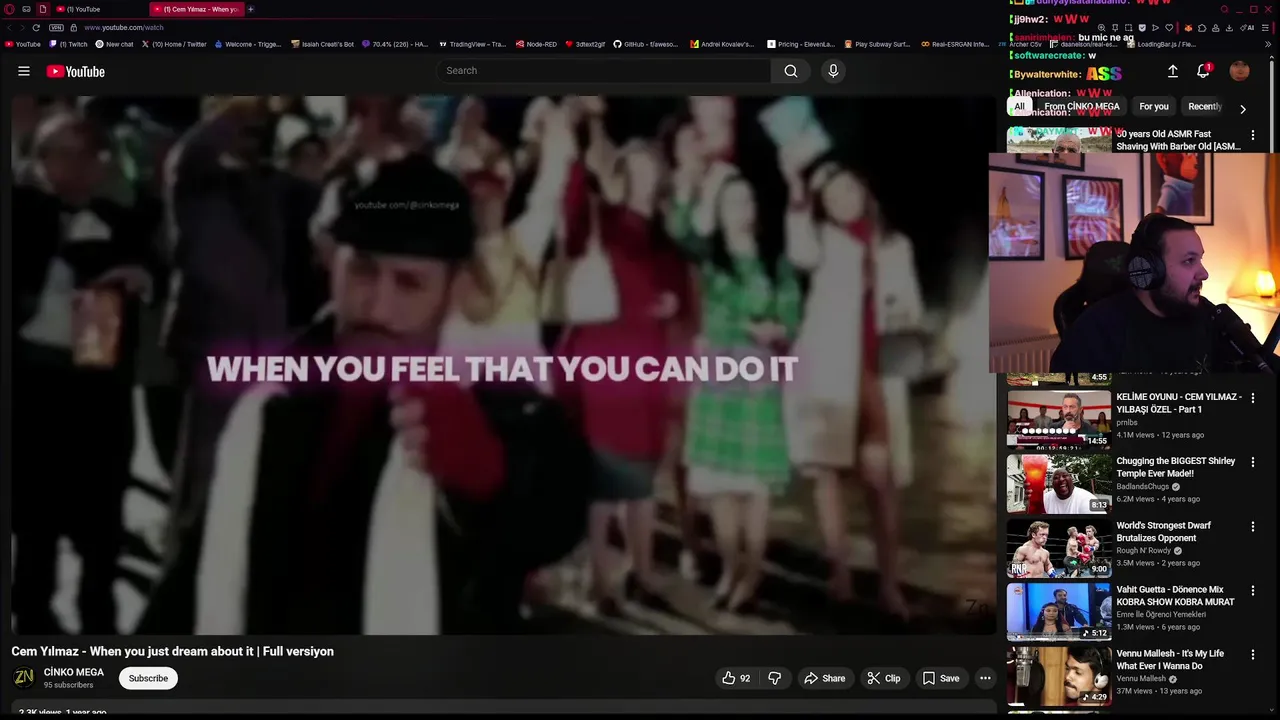This screenshot has height=720, width=1280.
Task: Start voice search with microphone icon
Action: [833, 71]
